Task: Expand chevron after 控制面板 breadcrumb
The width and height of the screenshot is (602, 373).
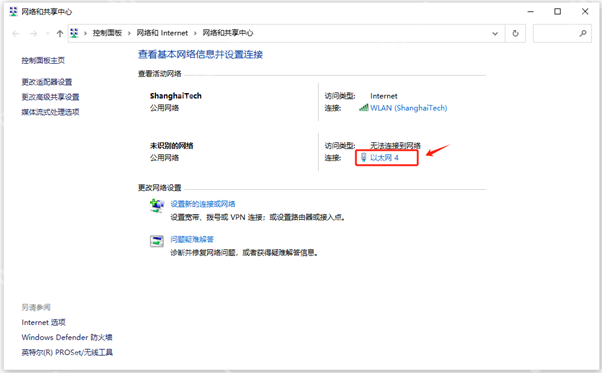Action: click(x=129, y=33)
